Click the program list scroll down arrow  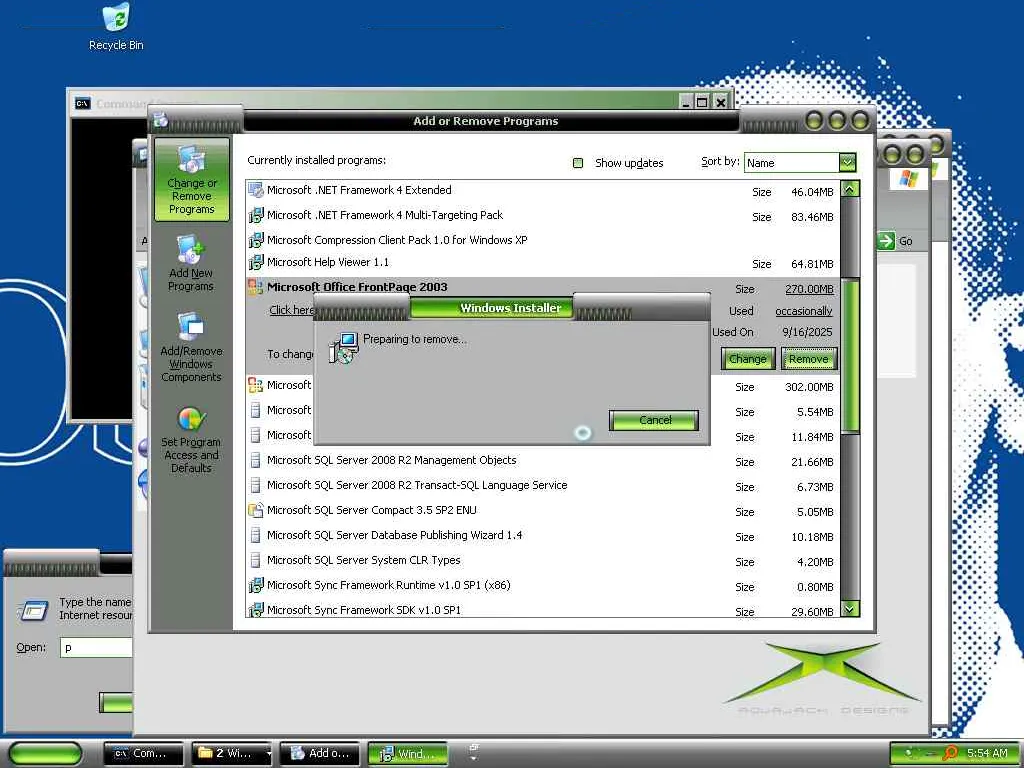pos(850,609)
